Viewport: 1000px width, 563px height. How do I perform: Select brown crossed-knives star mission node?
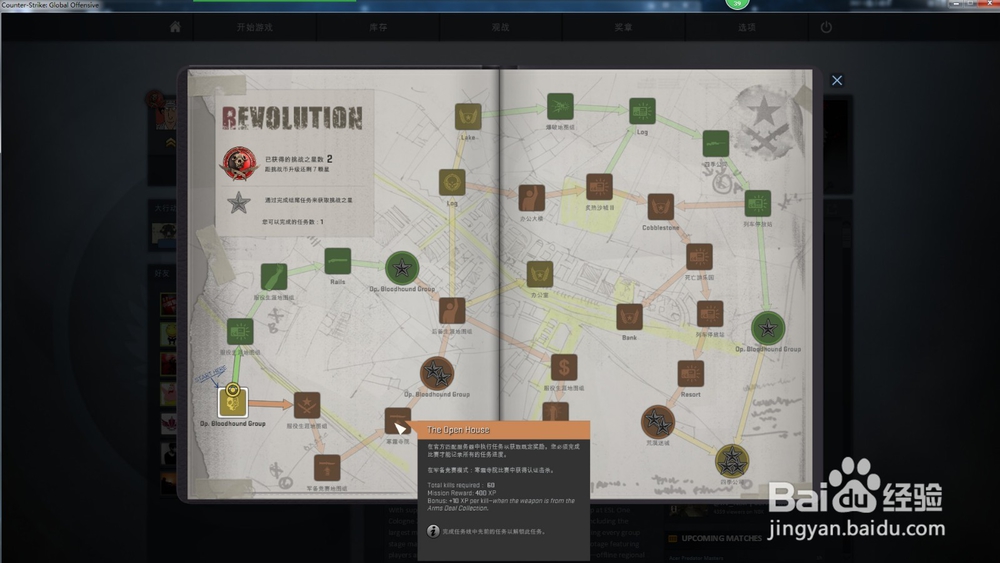click(x=307, y=406)
